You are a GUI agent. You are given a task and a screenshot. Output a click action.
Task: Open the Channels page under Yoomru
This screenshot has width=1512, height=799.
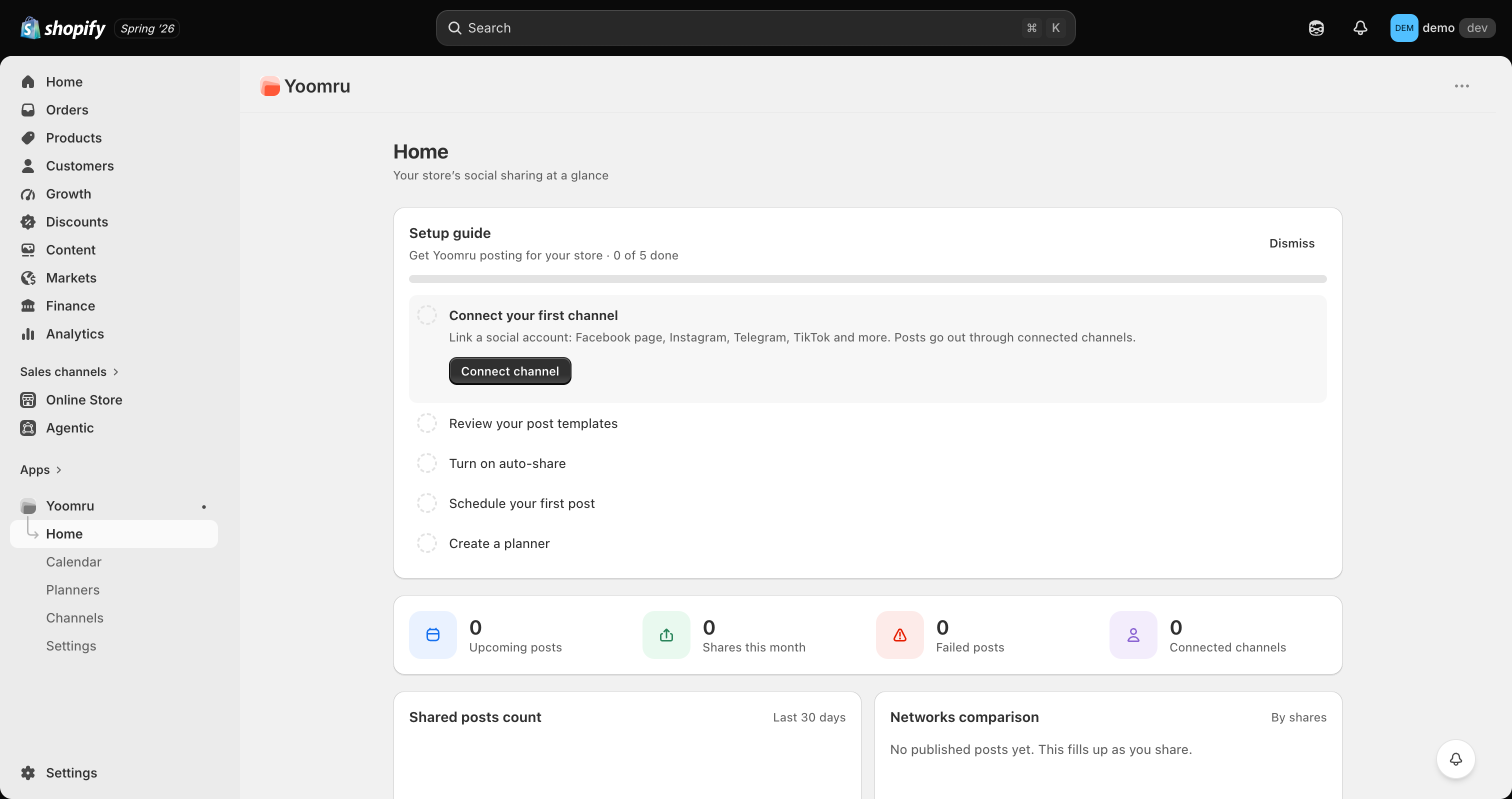pyautogui.click(x=74, y=617)
